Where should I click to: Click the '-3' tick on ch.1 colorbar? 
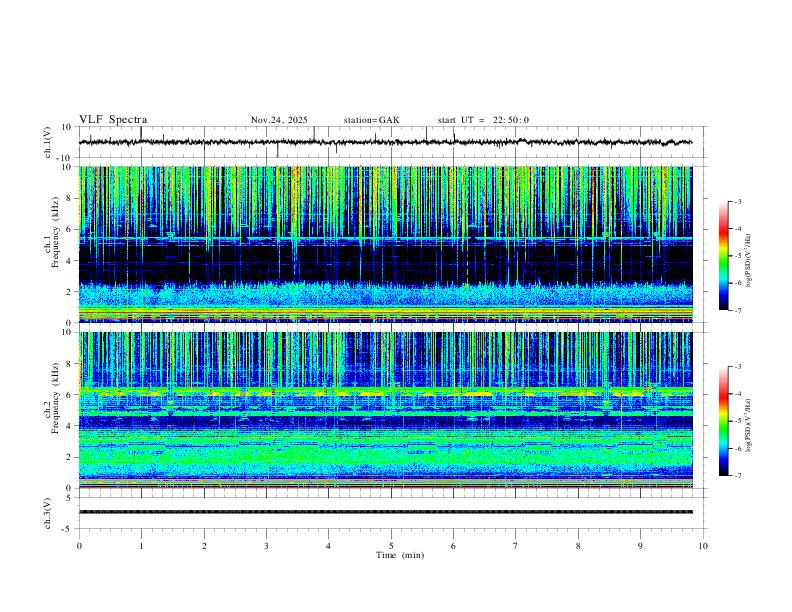tap(738, 201)
